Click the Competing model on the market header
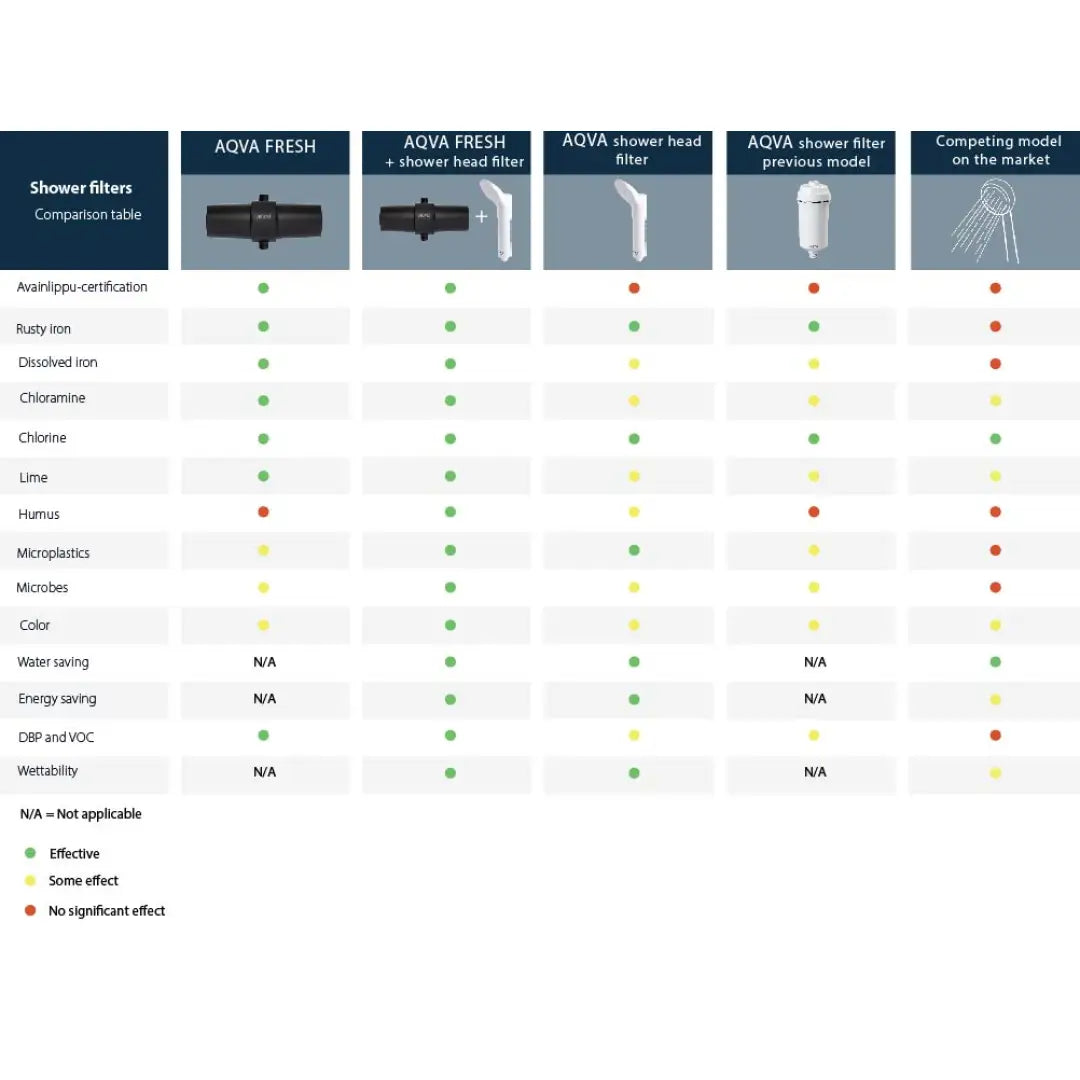The image size is (1080, 1080). (x=999, y=150)
